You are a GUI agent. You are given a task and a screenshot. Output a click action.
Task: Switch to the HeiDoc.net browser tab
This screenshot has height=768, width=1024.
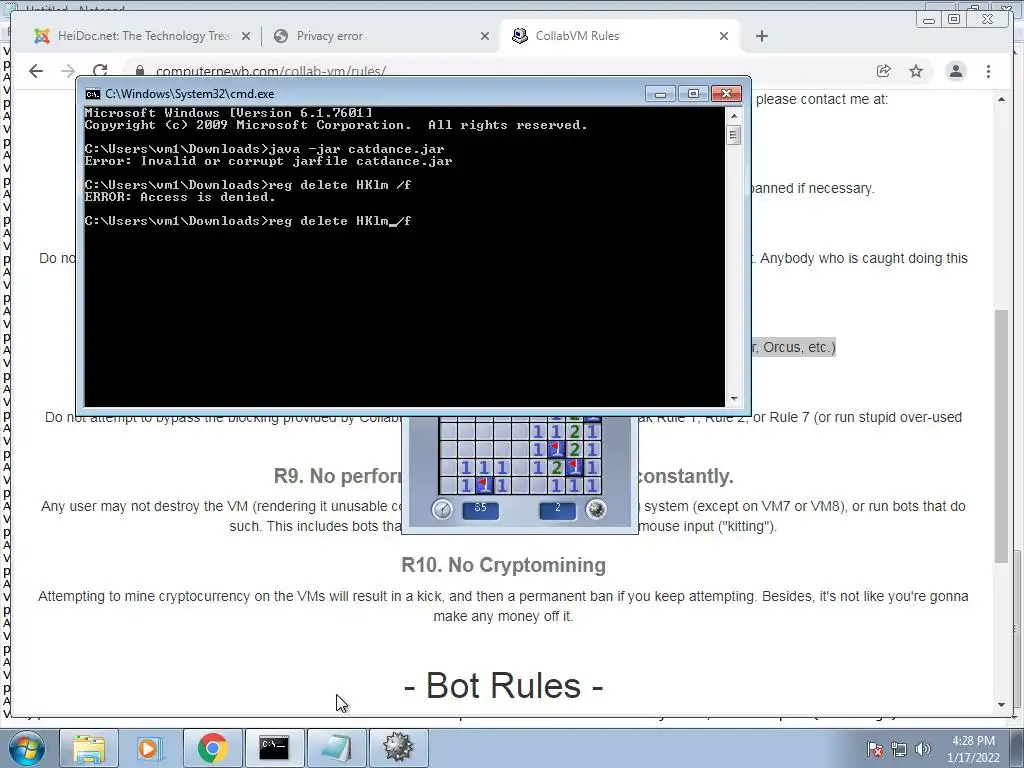(134, 36)
